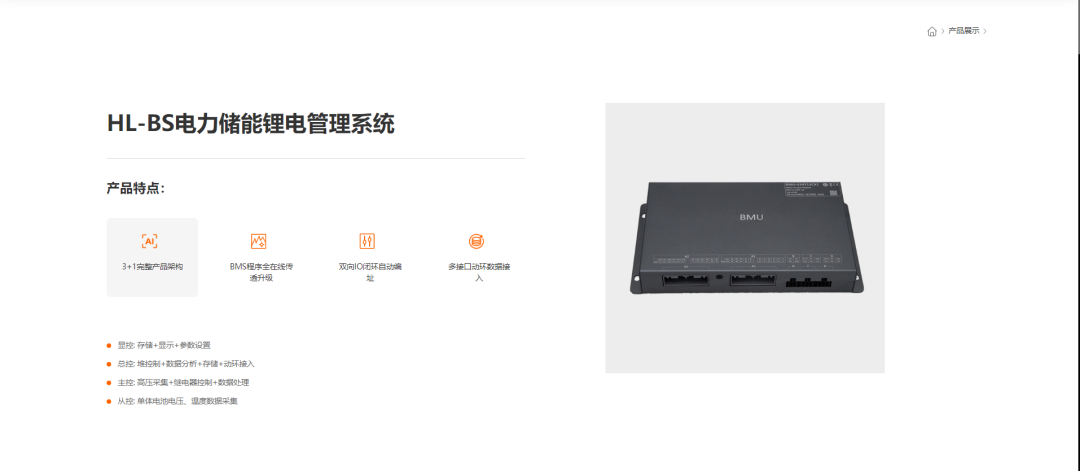This screenshot has height=471, width=1080.
Task: Select the orange AI icon
Action: pyautogui.click(x=149, y=241)
